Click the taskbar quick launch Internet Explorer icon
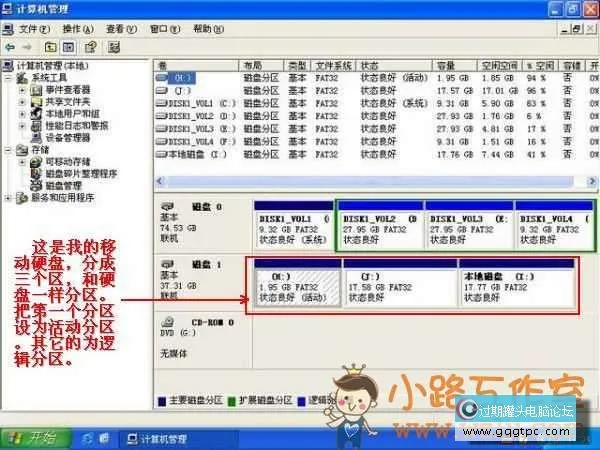The image size is (600, 450). point(88,439)
